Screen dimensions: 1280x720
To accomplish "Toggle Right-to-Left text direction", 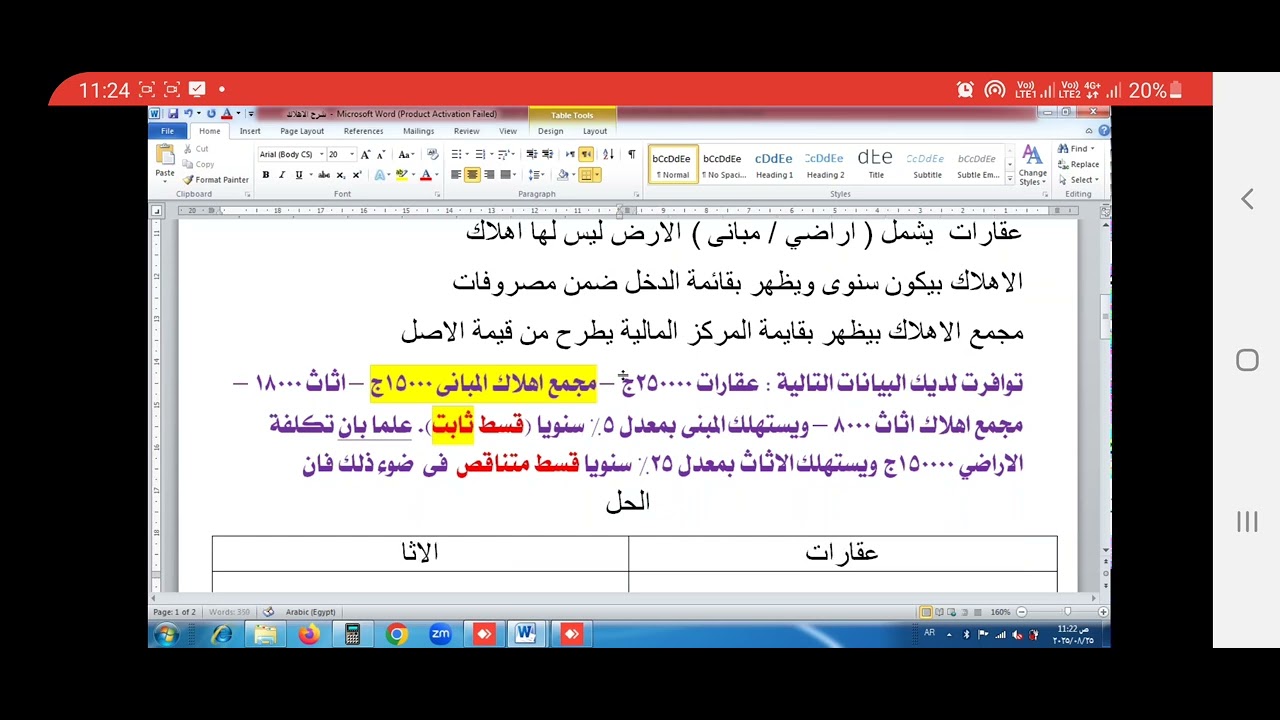I will pyautogui.click(x=586, y=154).
